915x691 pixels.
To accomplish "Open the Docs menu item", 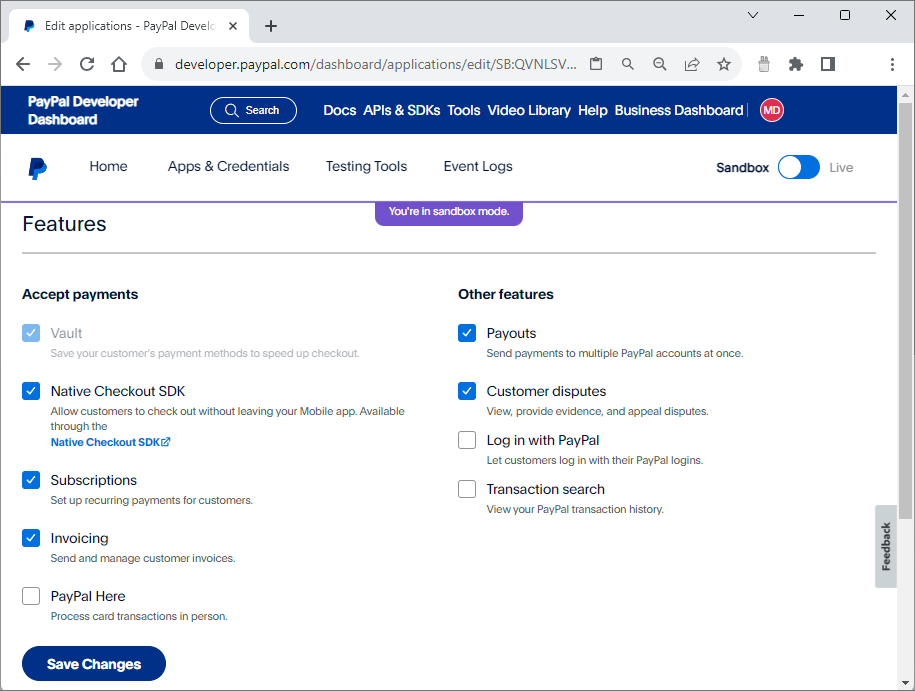I will click(339, 110).
